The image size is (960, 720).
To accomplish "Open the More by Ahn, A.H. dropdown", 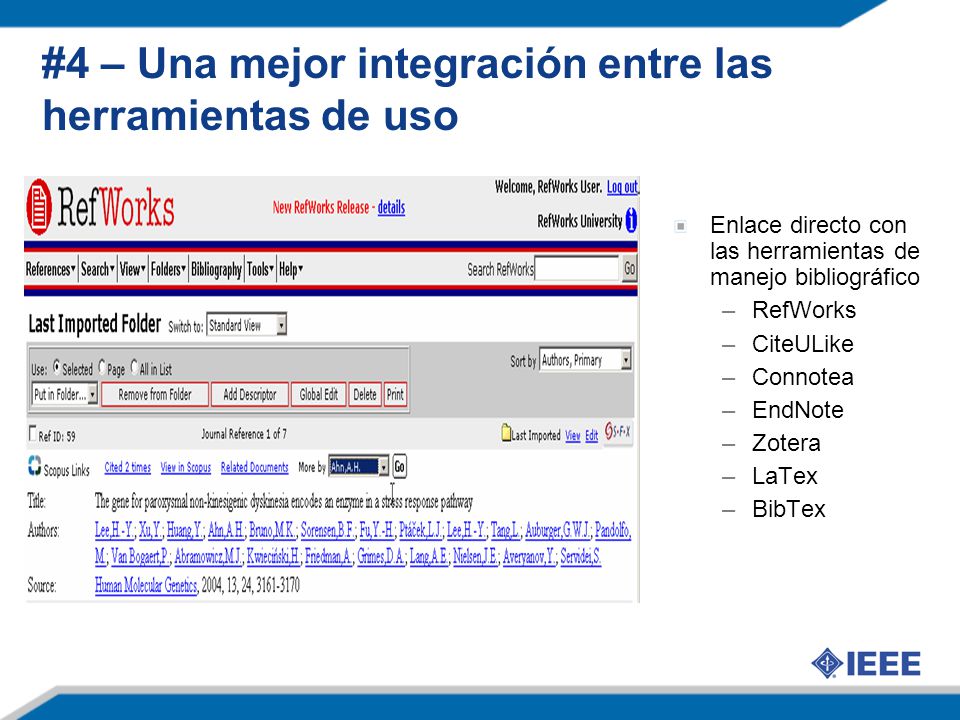I will click(358, 467).
